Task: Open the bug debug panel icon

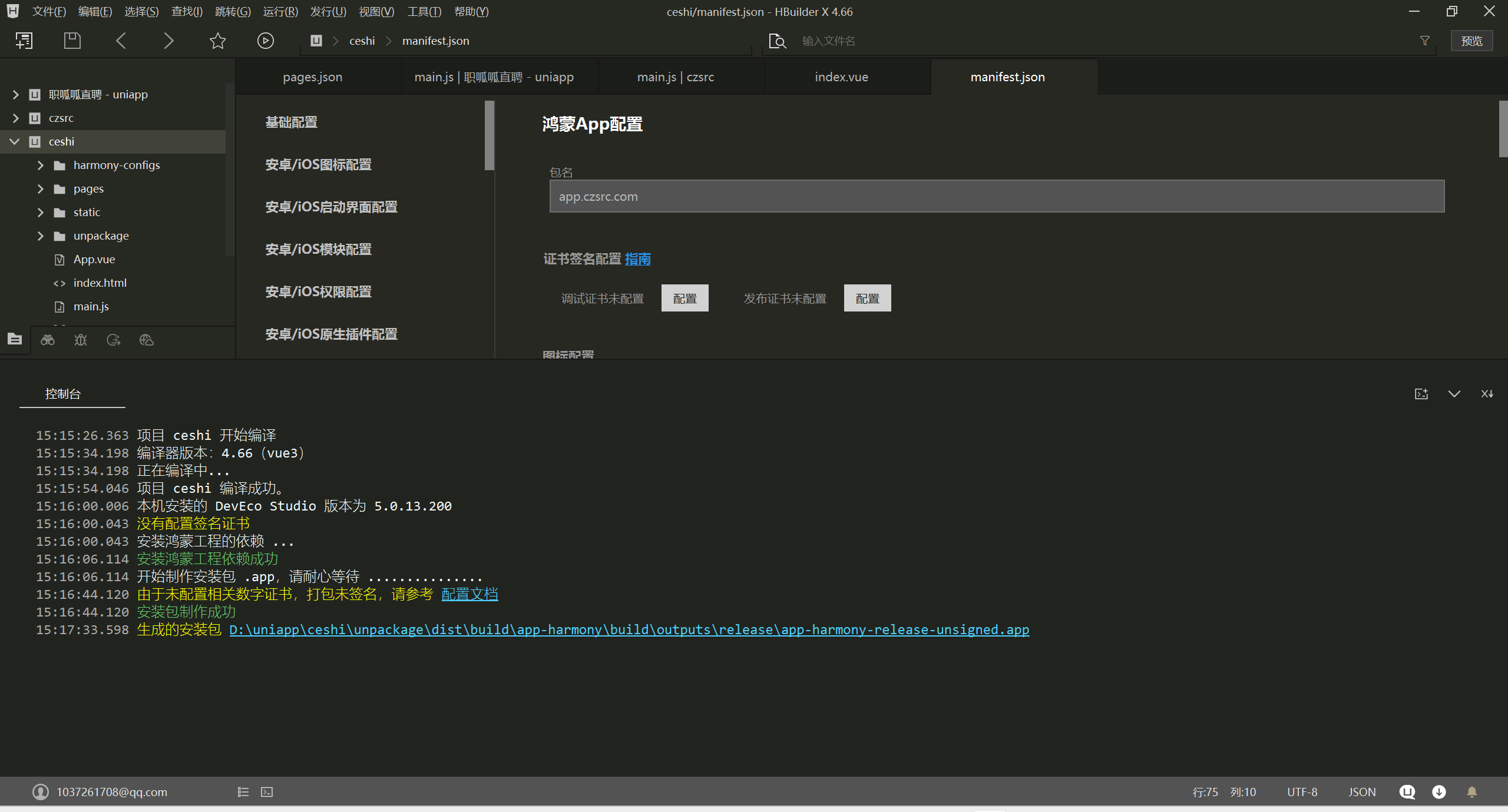Action: [81, 340]
